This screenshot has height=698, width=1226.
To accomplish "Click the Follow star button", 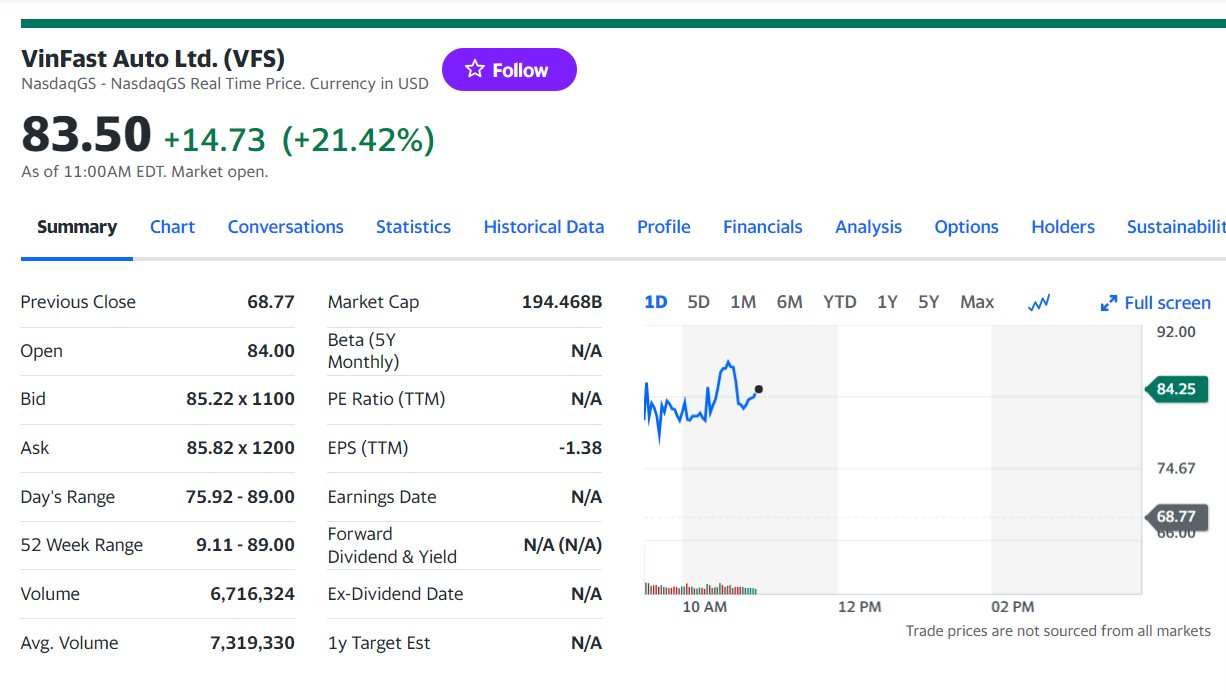I will 509,70.
